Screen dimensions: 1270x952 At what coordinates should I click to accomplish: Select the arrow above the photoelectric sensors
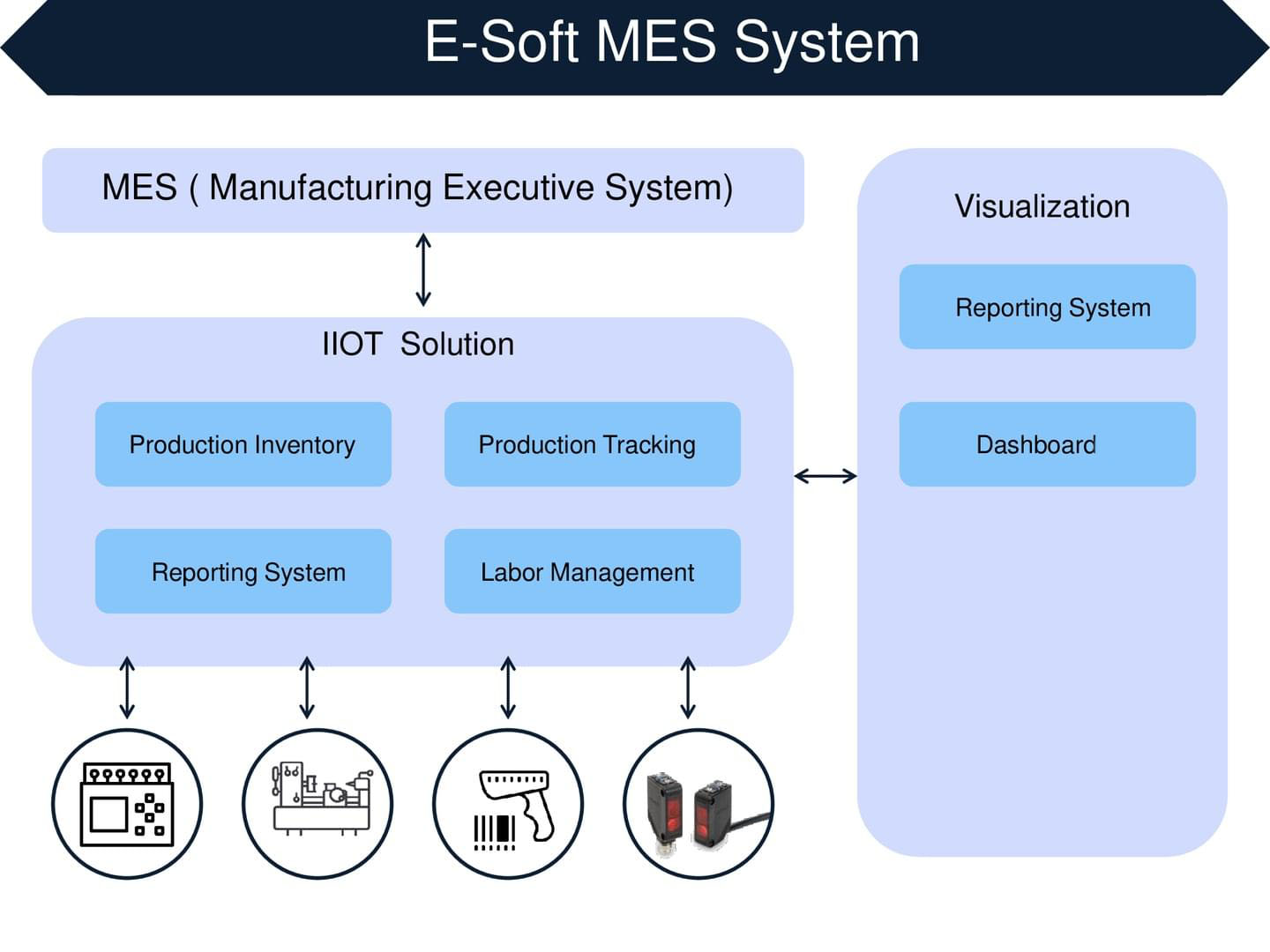688,688
